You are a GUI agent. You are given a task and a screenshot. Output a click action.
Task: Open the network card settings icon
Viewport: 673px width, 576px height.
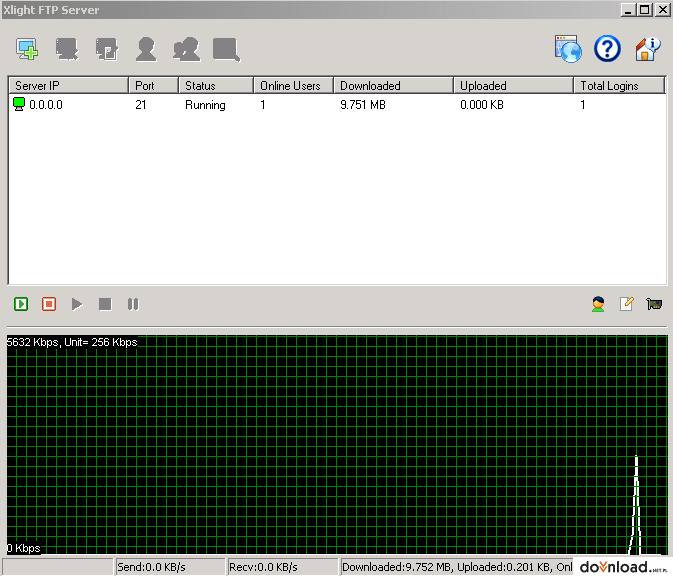click(x=654, y=304)
